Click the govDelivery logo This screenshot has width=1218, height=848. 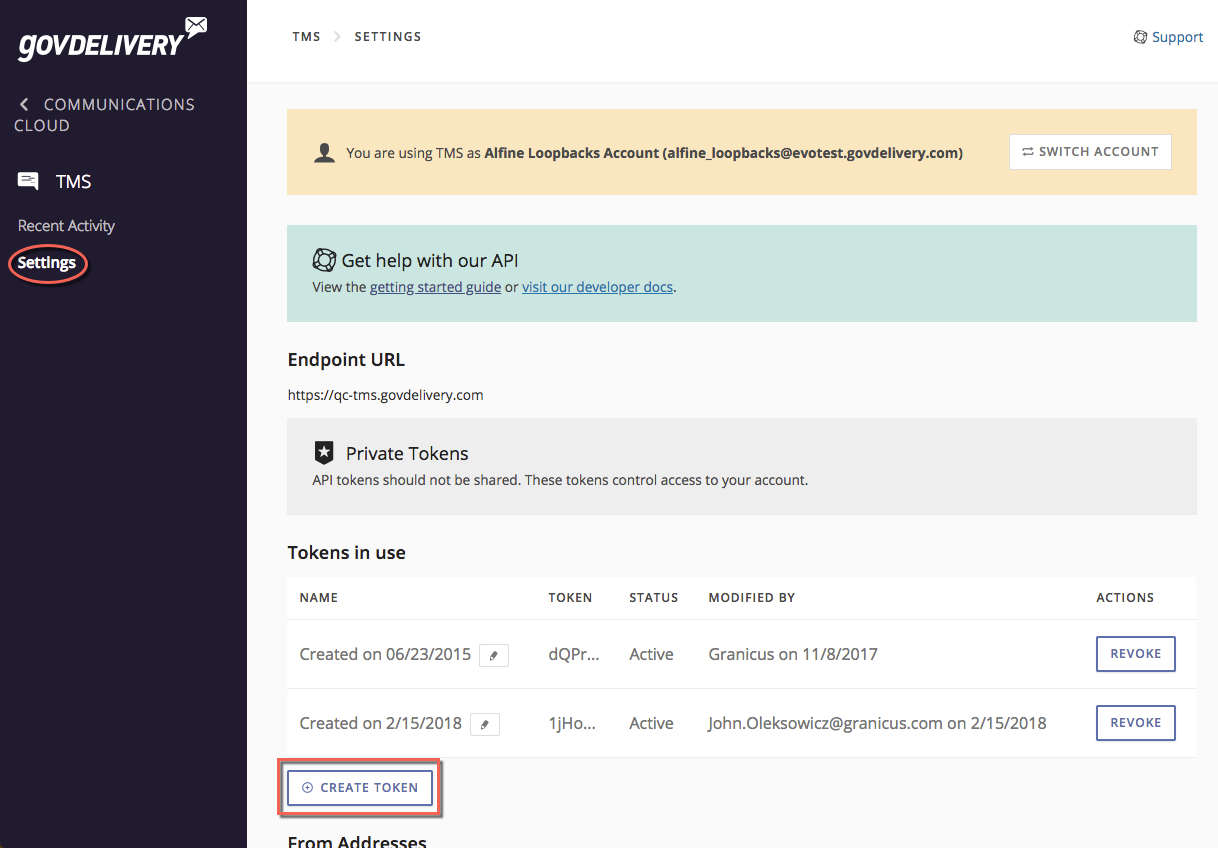[113, 39]
